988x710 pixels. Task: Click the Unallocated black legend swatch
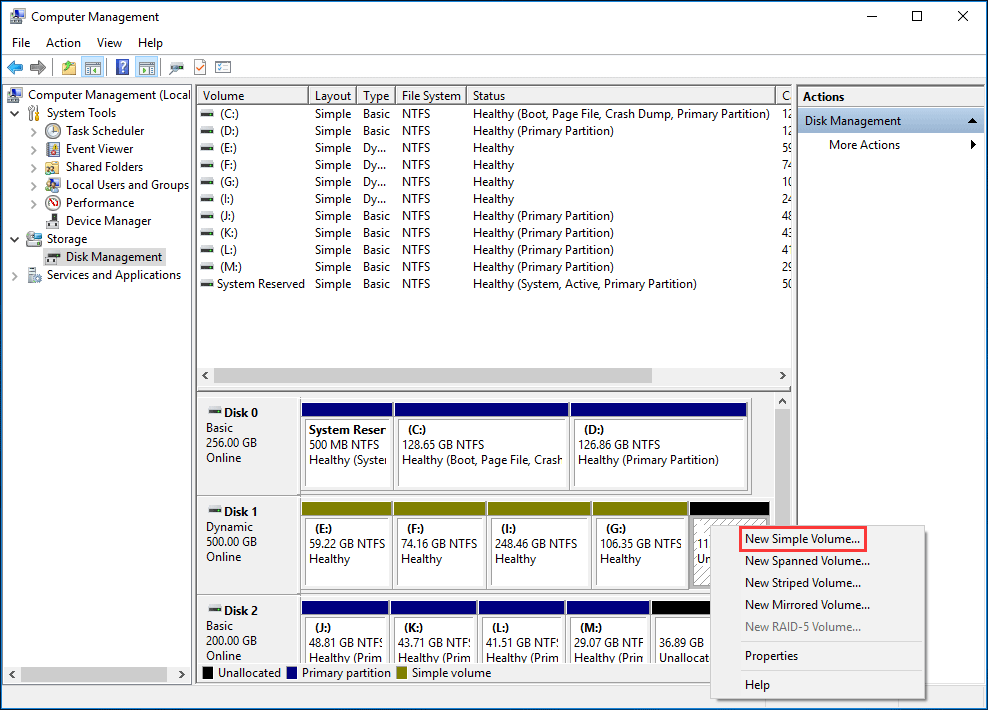coord(208,673)
